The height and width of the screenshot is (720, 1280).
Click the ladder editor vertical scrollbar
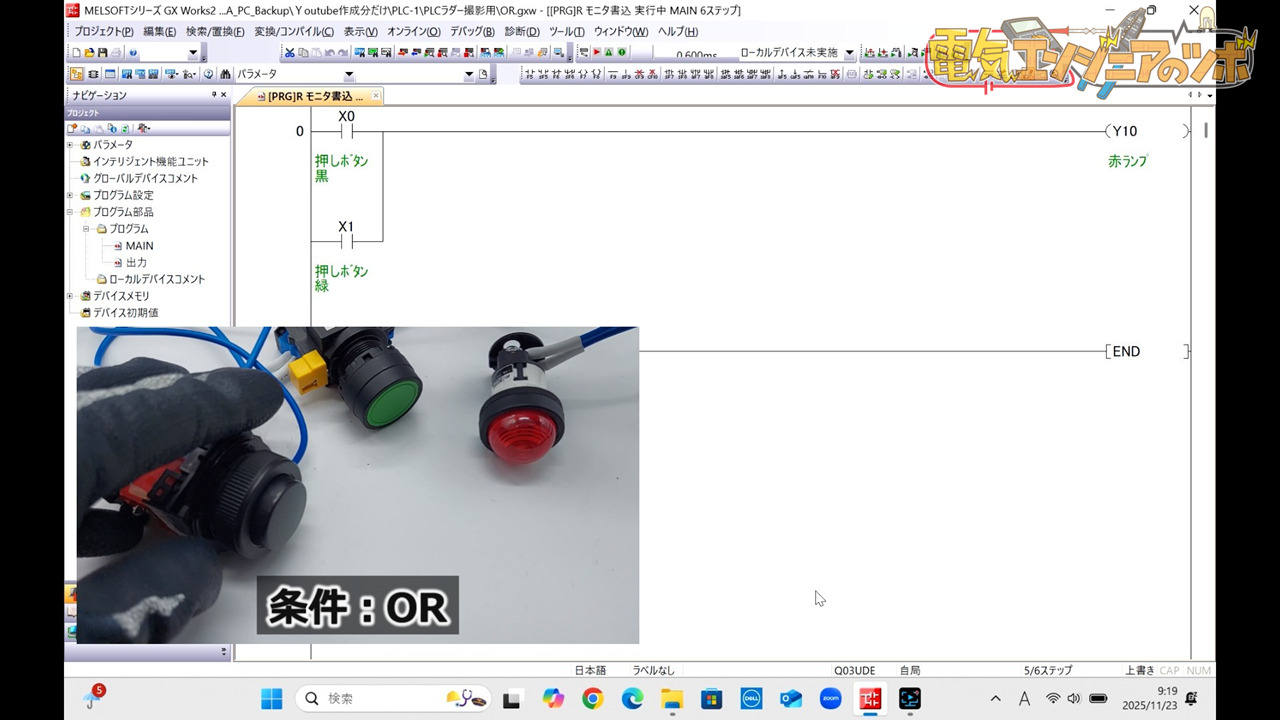point(1205,130)
